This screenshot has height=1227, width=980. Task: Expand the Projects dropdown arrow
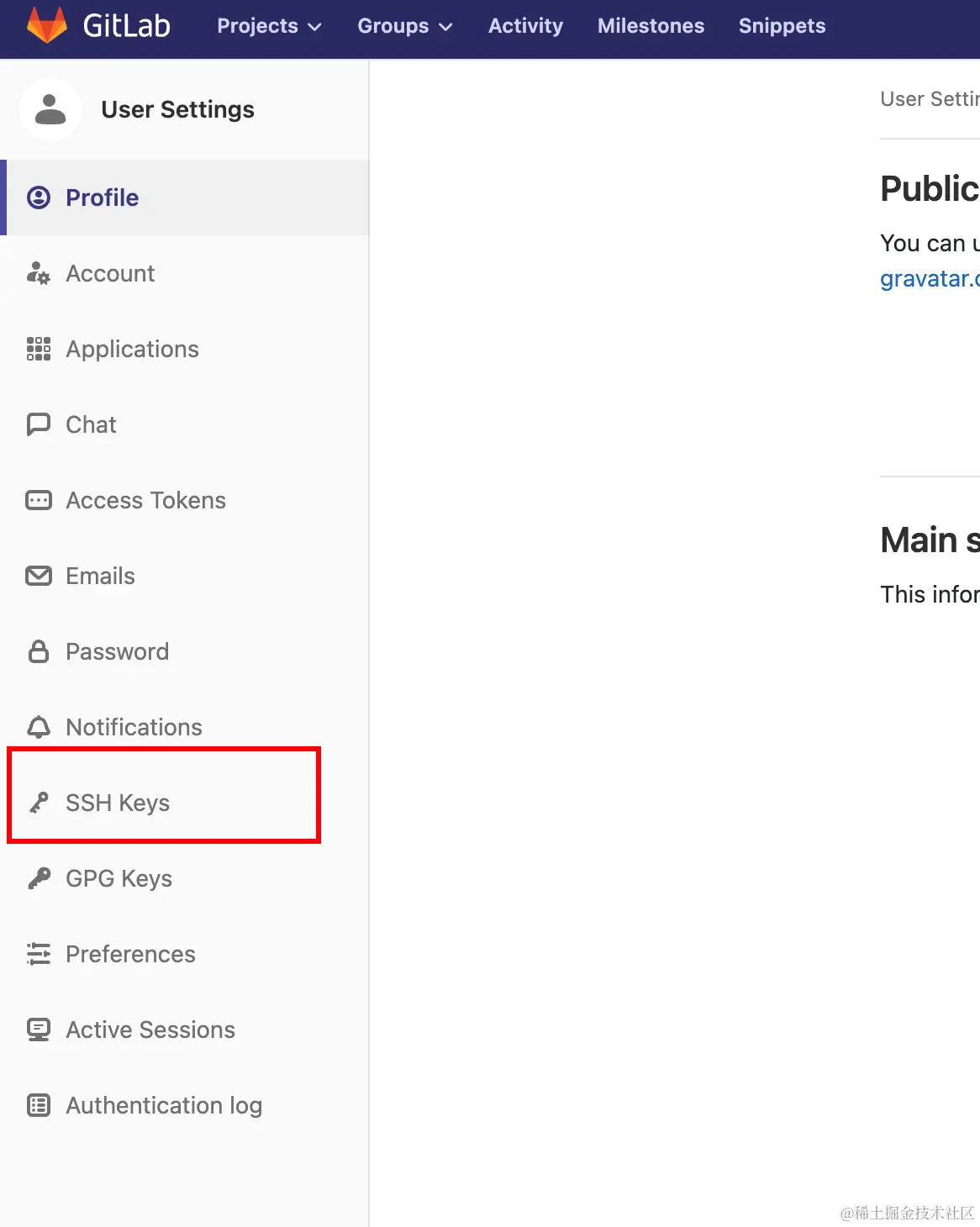pyautogui.click(x=314, y=27)
